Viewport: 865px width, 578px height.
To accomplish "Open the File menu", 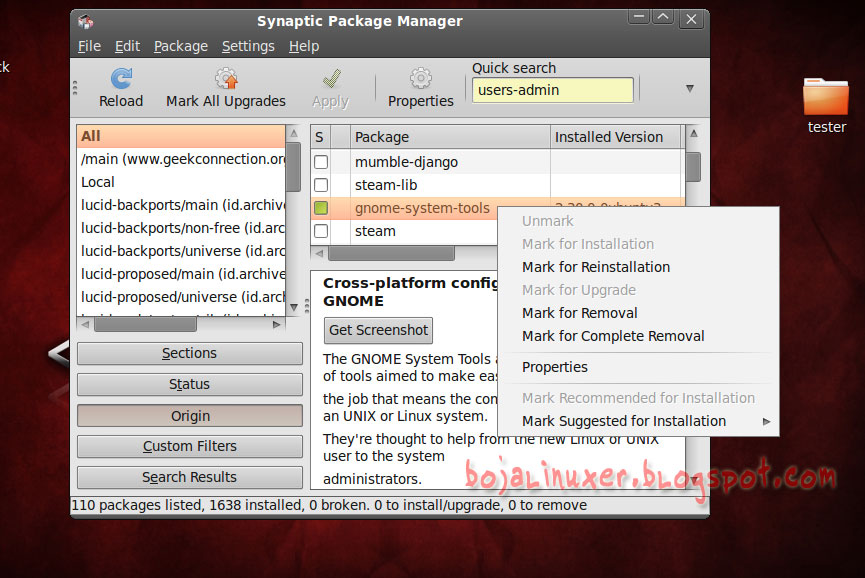I will point(89,46).
